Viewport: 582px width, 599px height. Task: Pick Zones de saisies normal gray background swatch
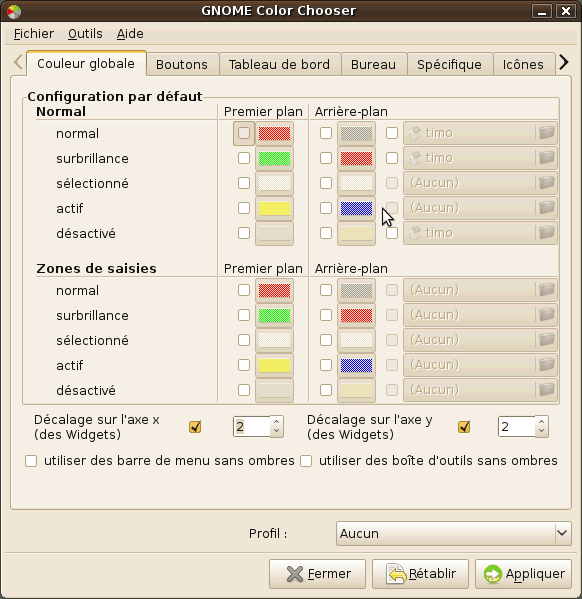pyautogui.click(x=356, y=290)
